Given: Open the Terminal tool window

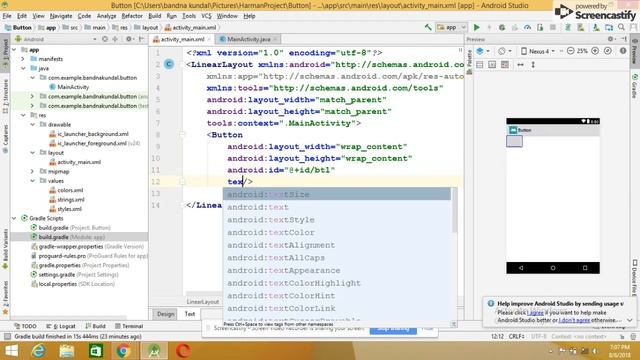Looking at the screenshot, I should pos(129,326).
